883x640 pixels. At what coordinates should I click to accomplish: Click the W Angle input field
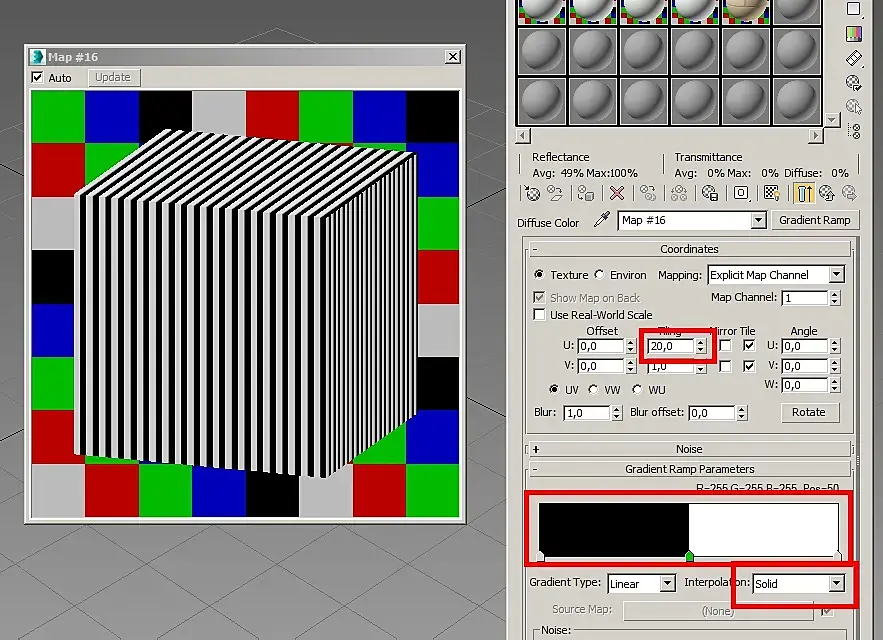click(x=804, y=385)
